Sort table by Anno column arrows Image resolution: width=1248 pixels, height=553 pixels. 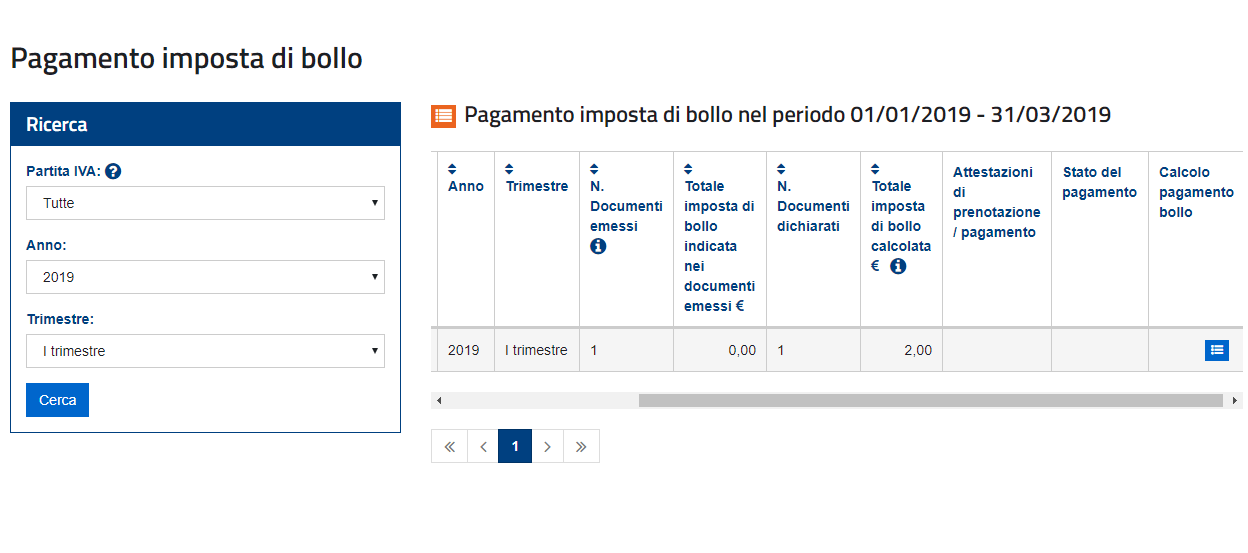point(452,168)
